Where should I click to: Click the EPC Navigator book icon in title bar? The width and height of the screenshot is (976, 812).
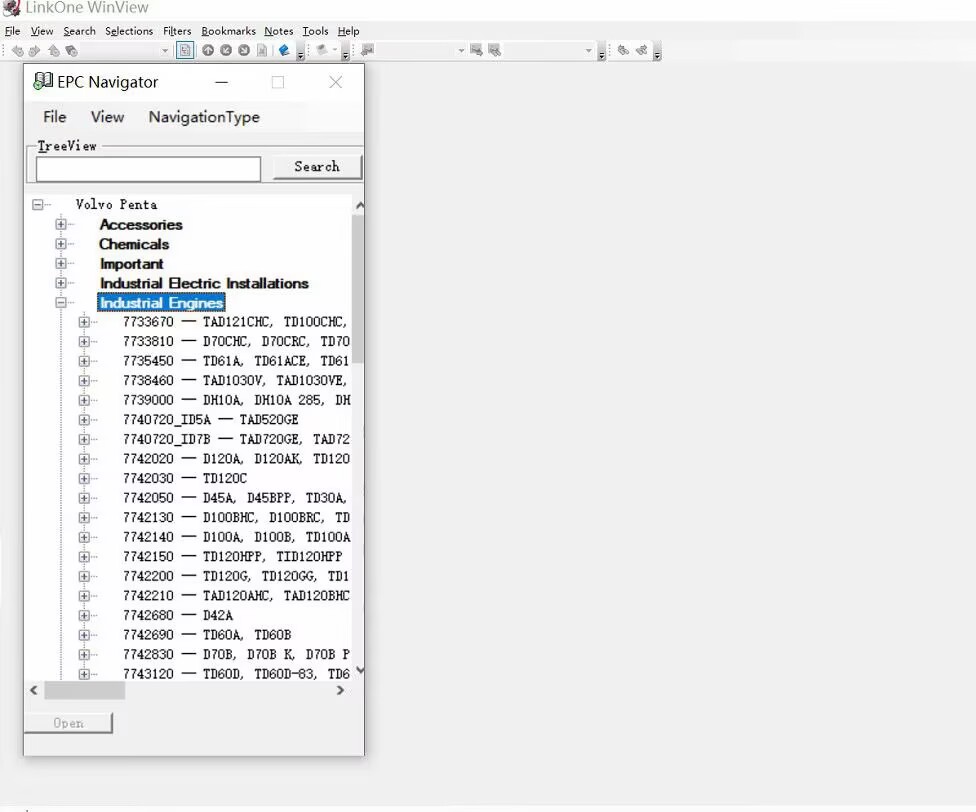(x=43, y=82)
